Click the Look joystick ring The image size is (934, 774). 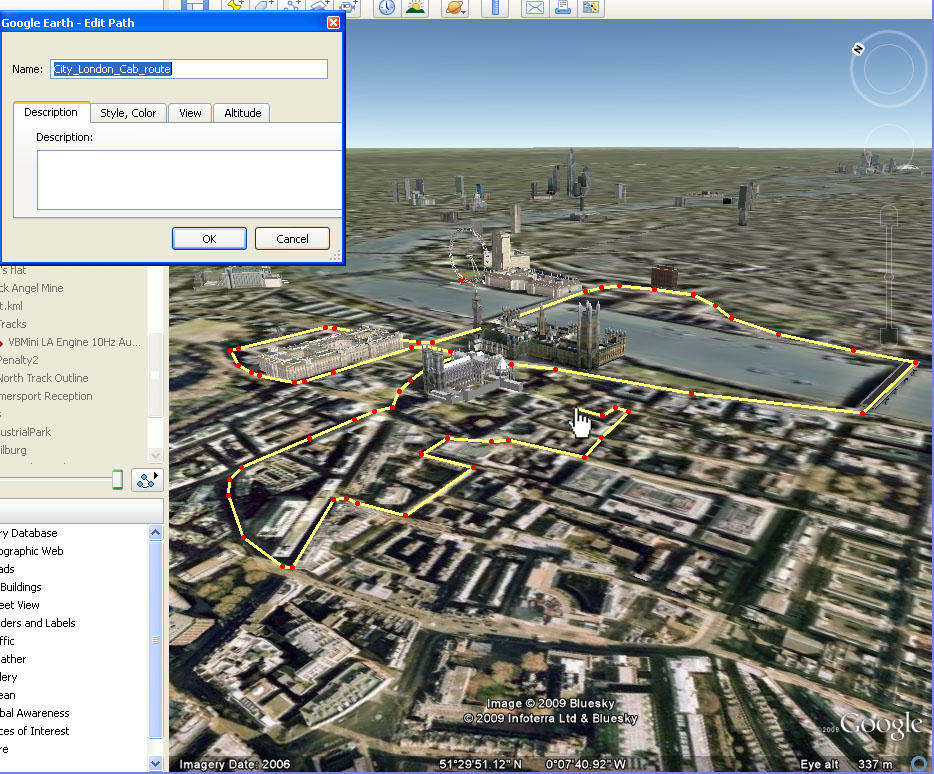pos(888,69)
